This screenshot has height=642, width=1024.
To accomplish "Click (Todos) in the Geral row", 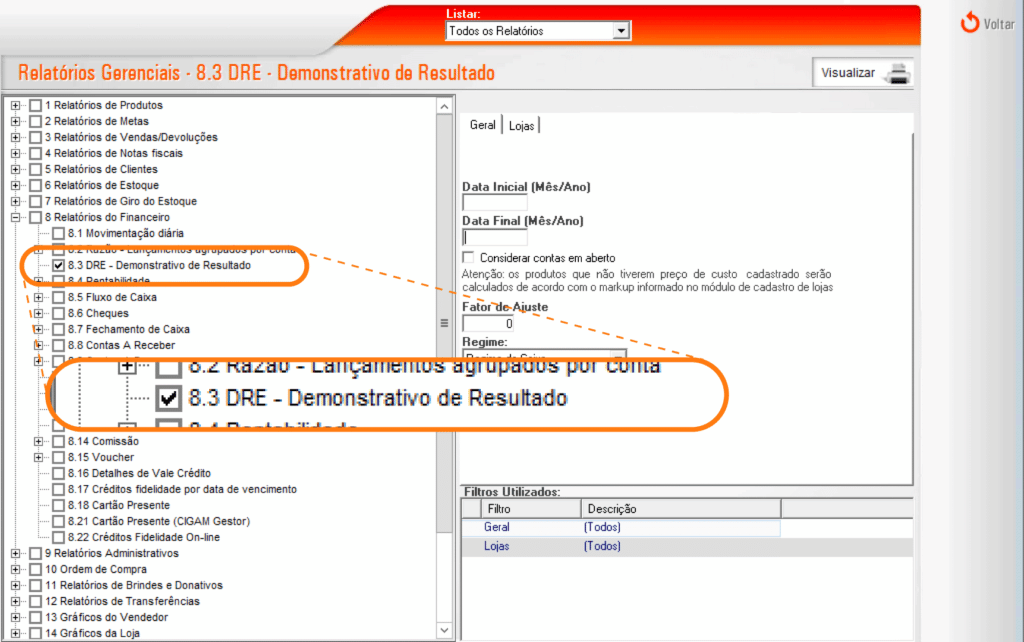I will [x=602, y=527].
